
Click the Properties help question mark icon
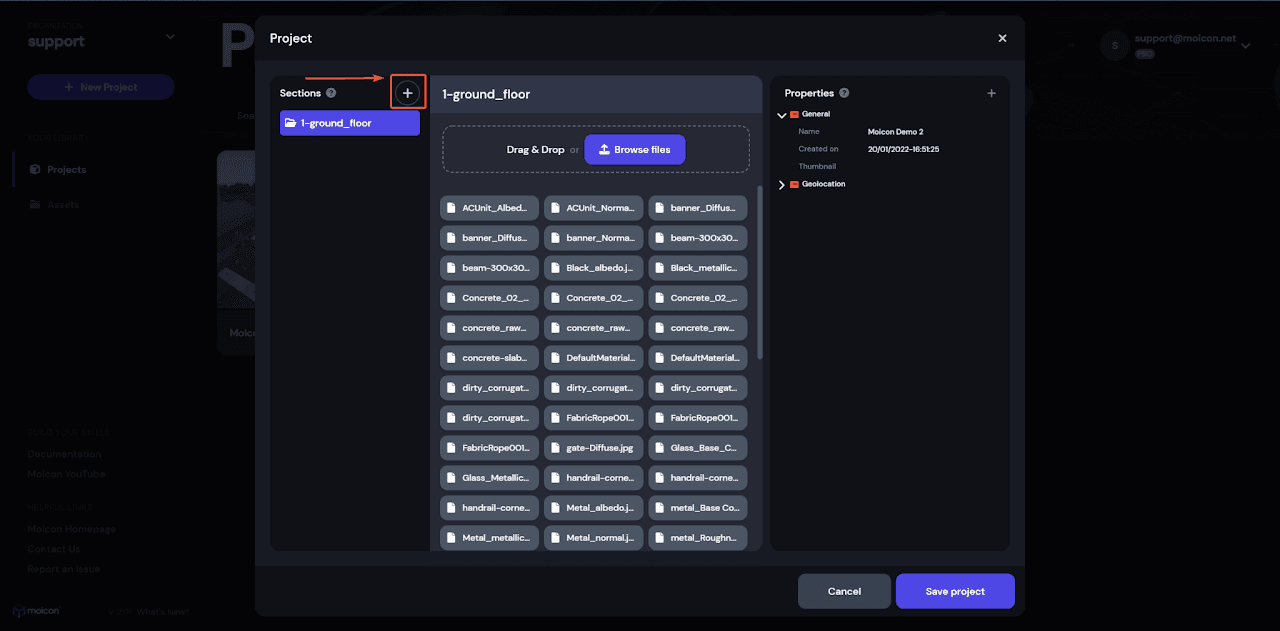tap(844, 93)
